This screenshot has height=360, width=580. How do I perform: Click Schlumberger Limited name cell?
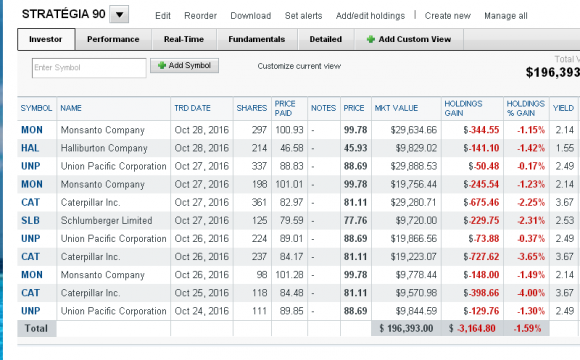coord(107,221)
